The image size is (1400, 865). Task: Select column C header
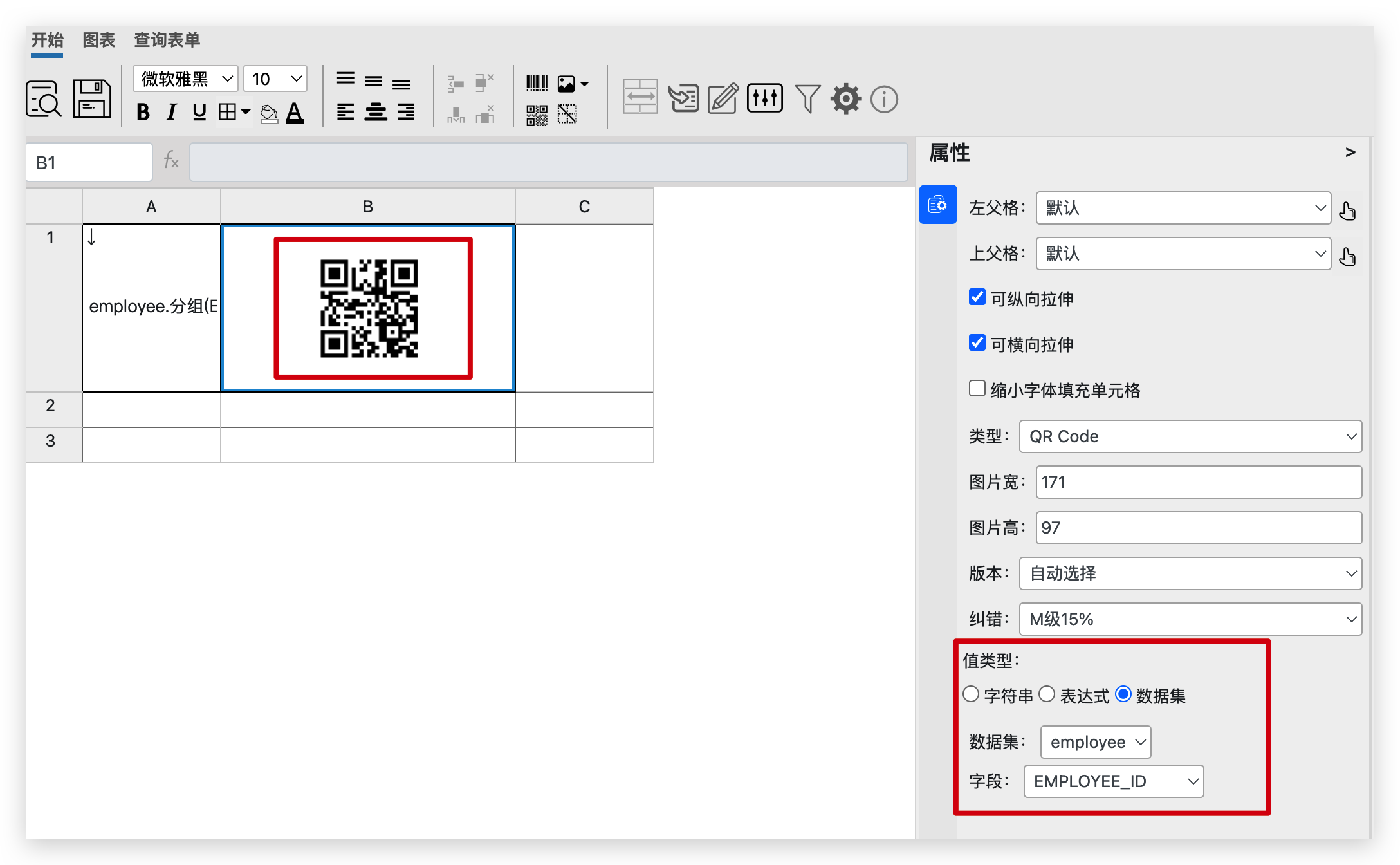click(584, 207)
